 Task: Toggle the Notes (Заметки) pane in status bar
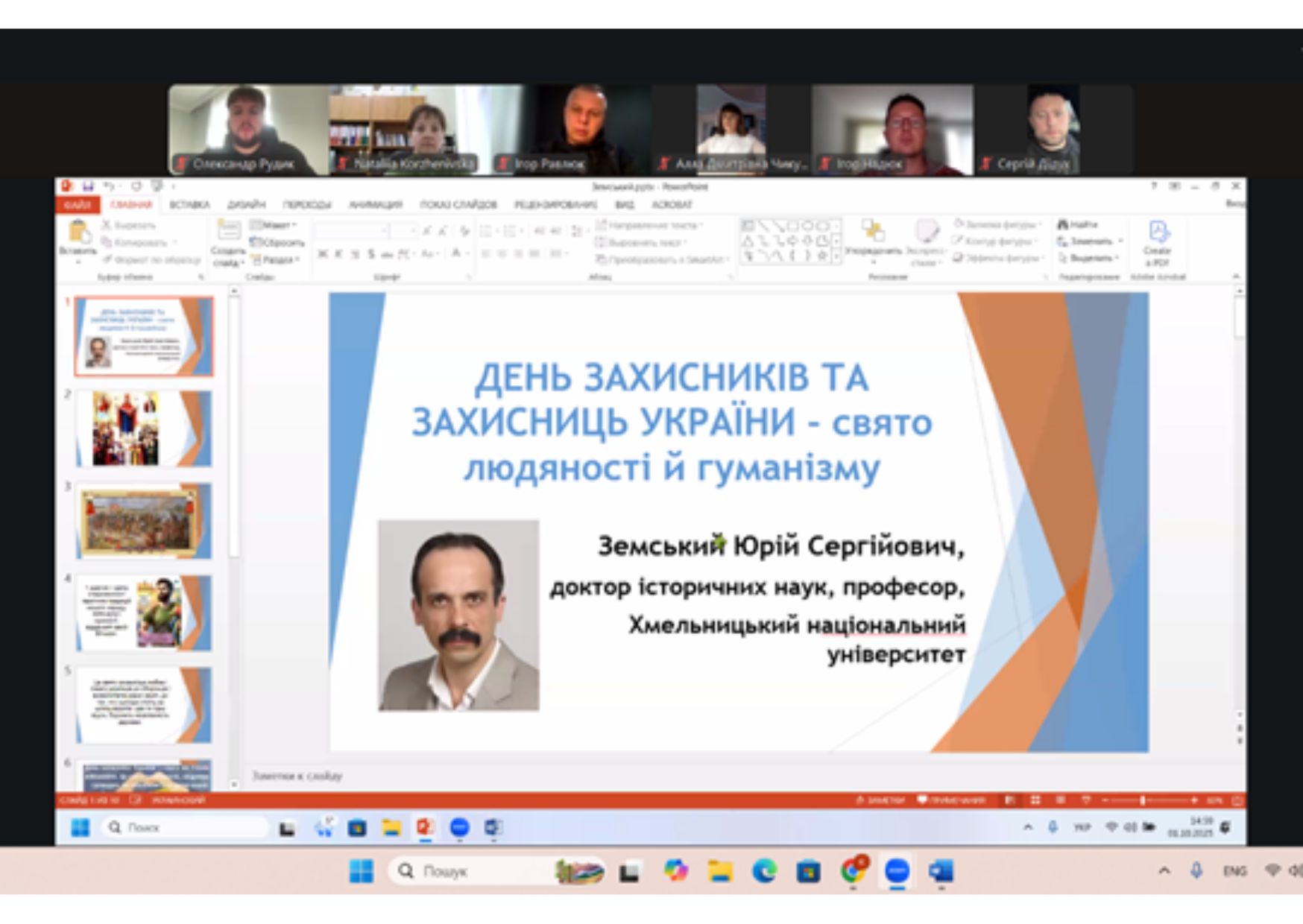(x=880, y=800)
